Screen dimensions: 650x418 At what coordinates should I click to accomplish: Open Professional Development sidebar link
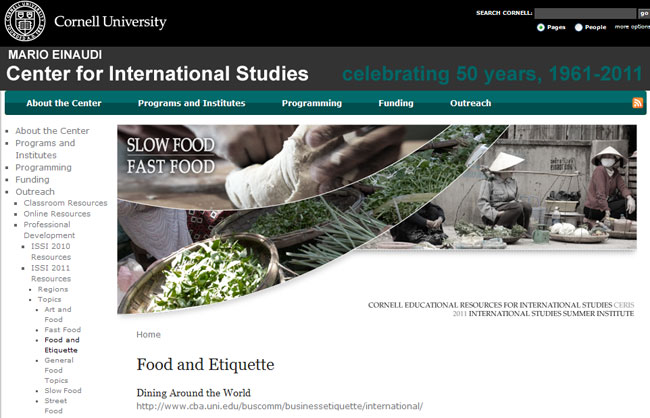coord(49,230)
